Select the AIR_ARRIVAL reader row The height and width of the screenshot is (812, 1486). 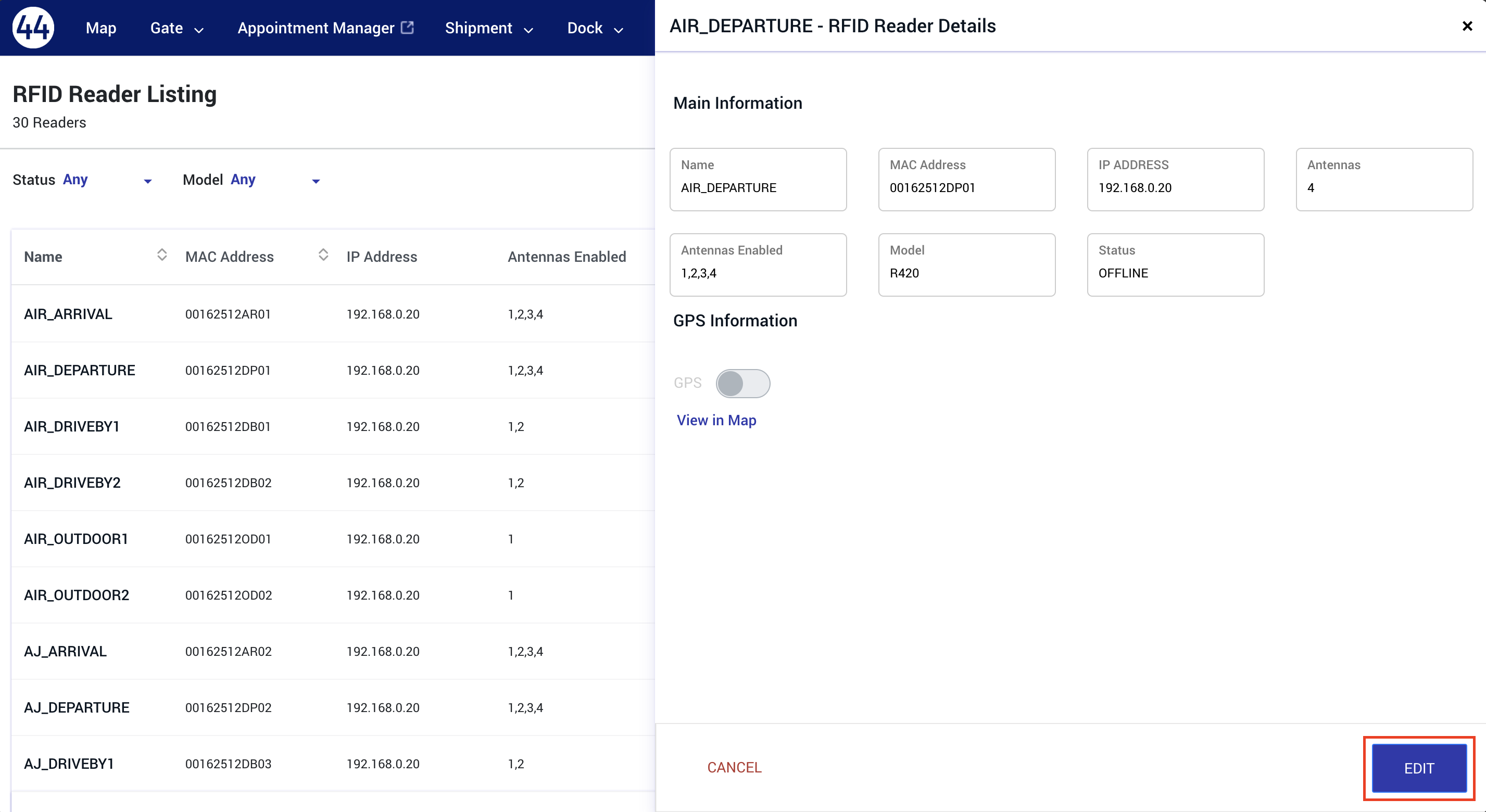(333, 314)
